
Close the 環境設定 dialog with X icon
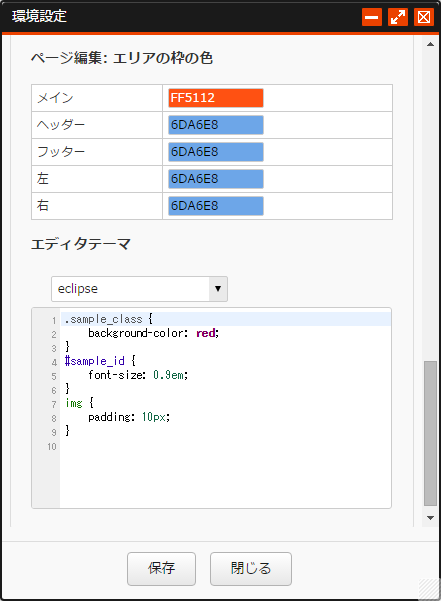click(x=424, y=17)
